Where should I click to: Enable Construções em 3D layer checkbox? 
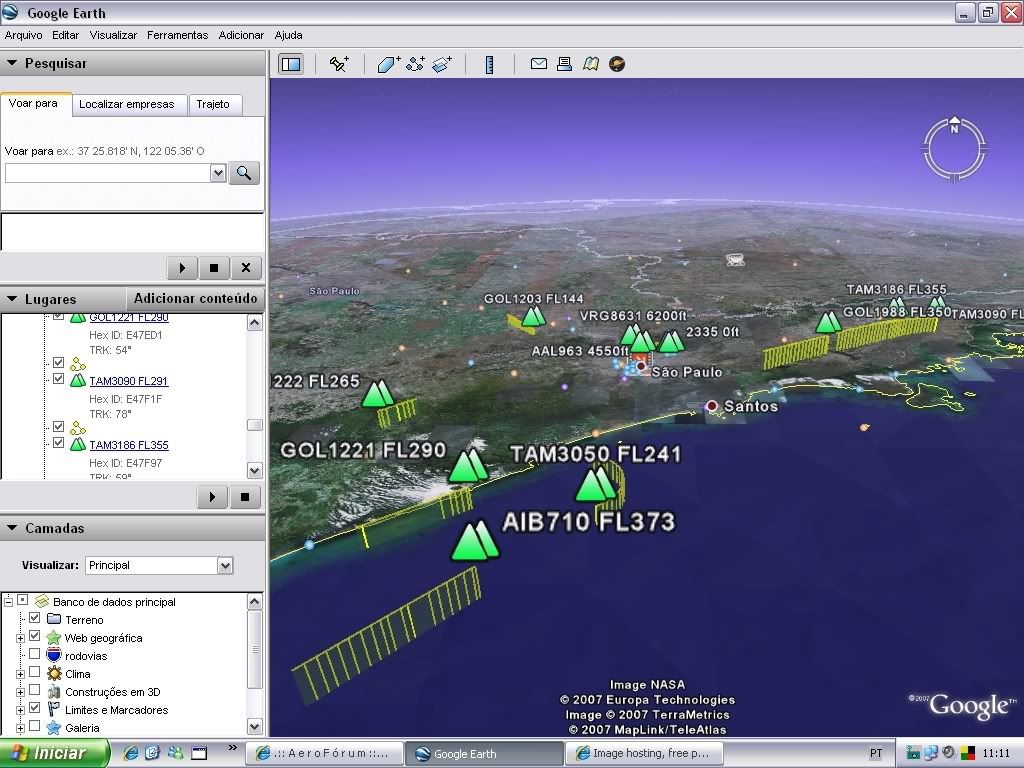click(35, 690)
